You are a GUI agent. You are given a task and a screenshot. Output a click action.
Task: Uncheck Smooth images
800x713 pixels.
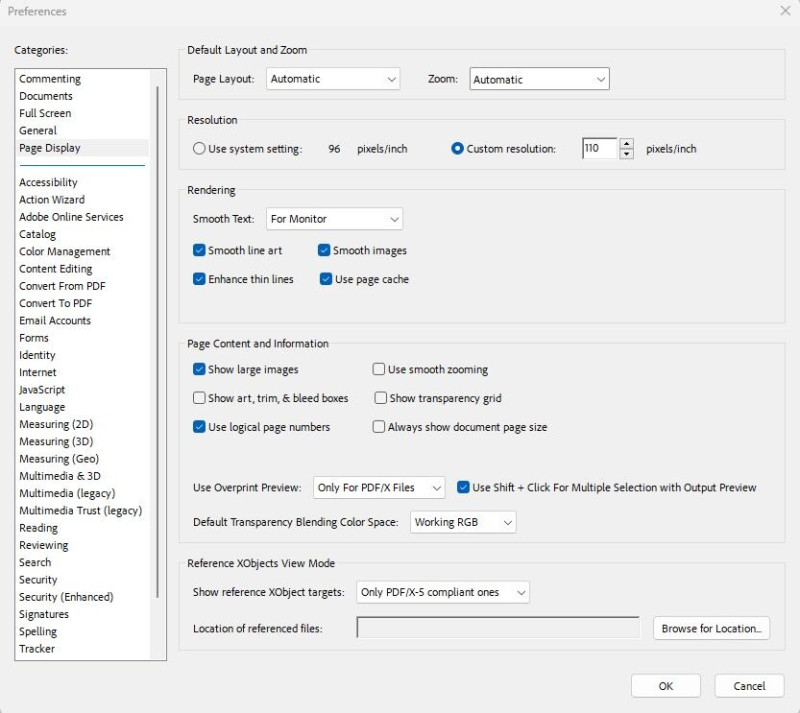(x=324, y=250)
